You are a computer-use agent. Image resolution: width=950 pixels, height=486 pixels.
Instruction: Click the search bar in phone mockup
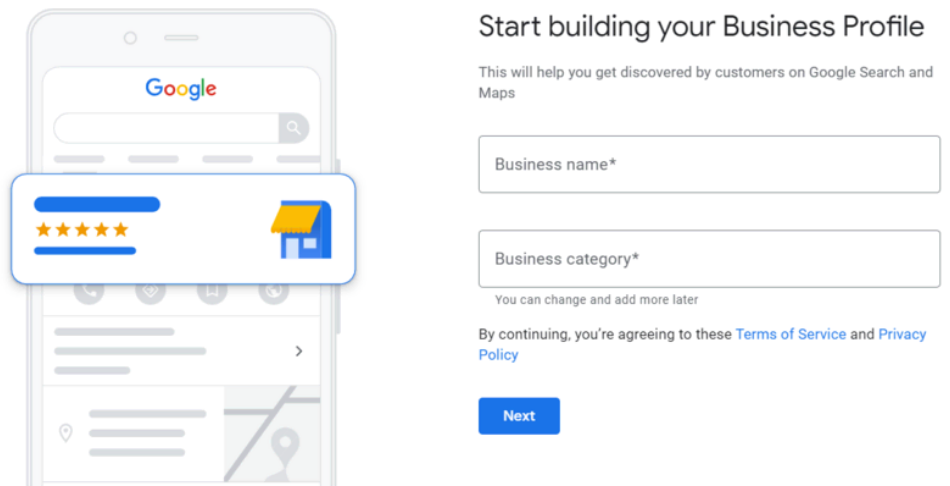tap(181, 128)
